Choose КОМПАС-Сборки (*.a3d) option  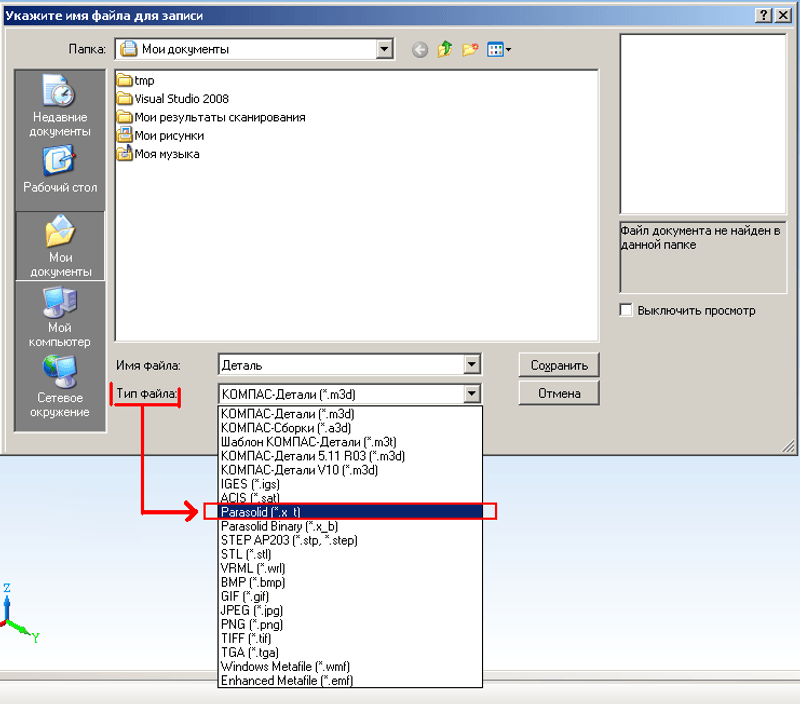tap(350, 428)
